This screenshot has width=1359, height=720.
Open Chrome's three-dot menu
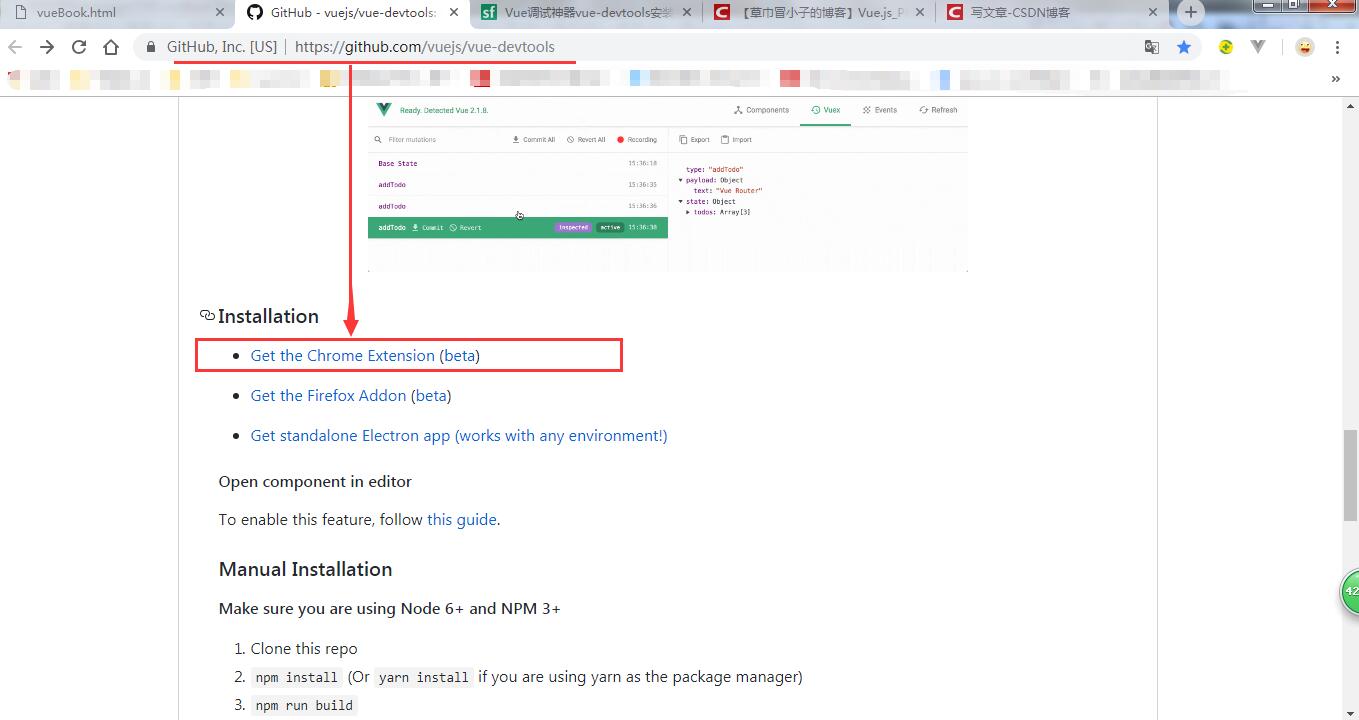pos(1337,47)
